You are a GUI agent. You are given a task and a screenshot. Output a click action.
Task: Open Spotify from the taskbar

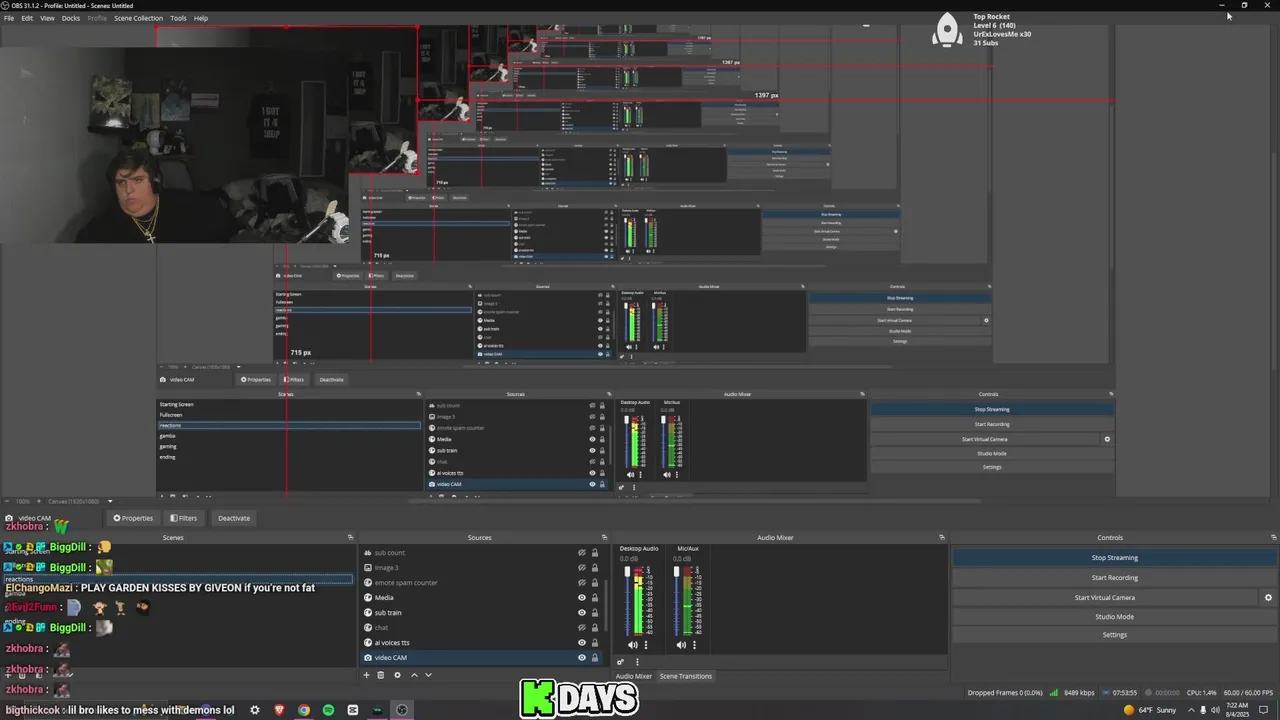(328, 710)
